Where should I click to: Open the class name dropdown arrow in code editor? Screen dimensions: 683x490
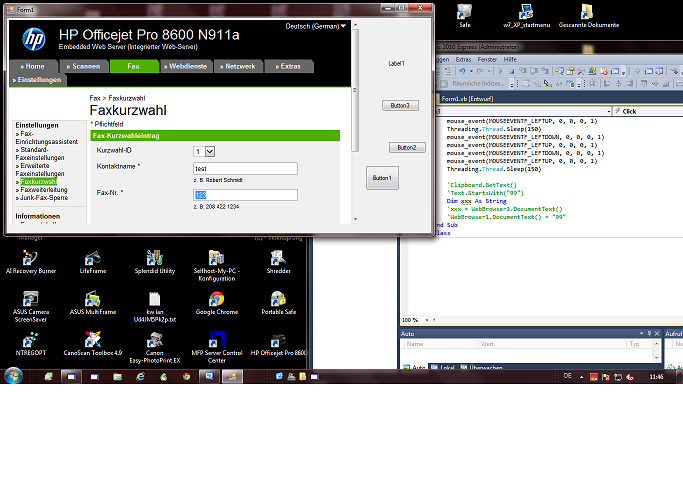coord(609,112)
